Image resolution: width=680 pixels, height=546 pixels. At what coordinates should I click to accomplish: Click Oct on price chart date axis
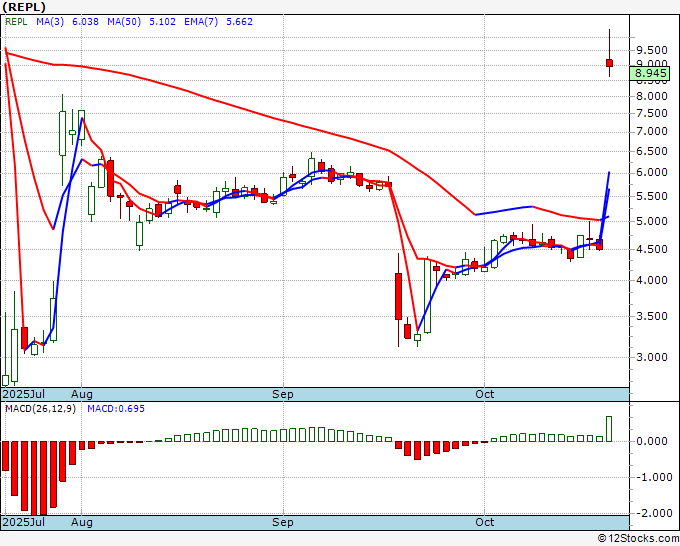click(x=484, y=394)
